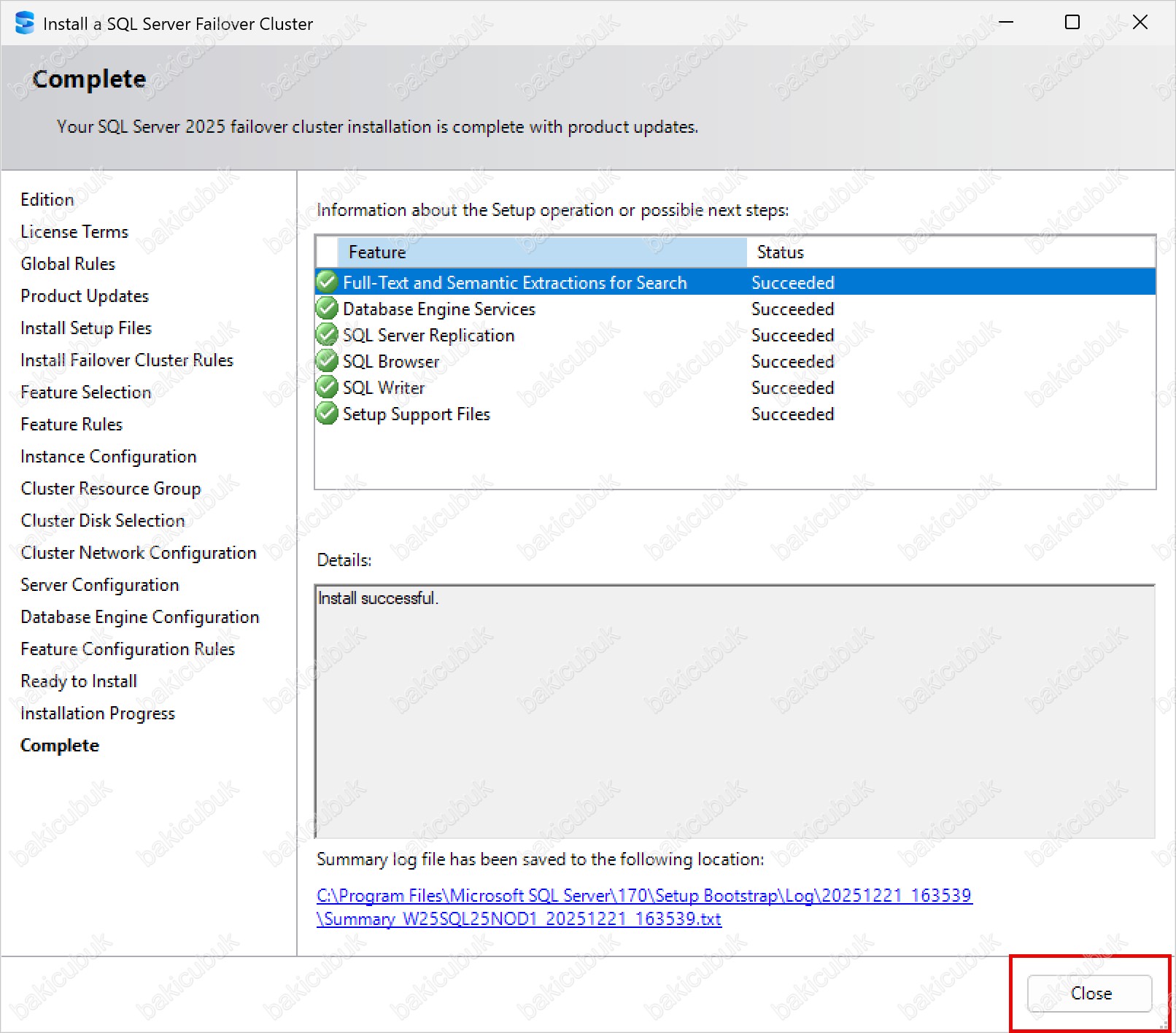Open the summary log file link
Viewport: 1176px width, 1033px height.
click(643, 896)
